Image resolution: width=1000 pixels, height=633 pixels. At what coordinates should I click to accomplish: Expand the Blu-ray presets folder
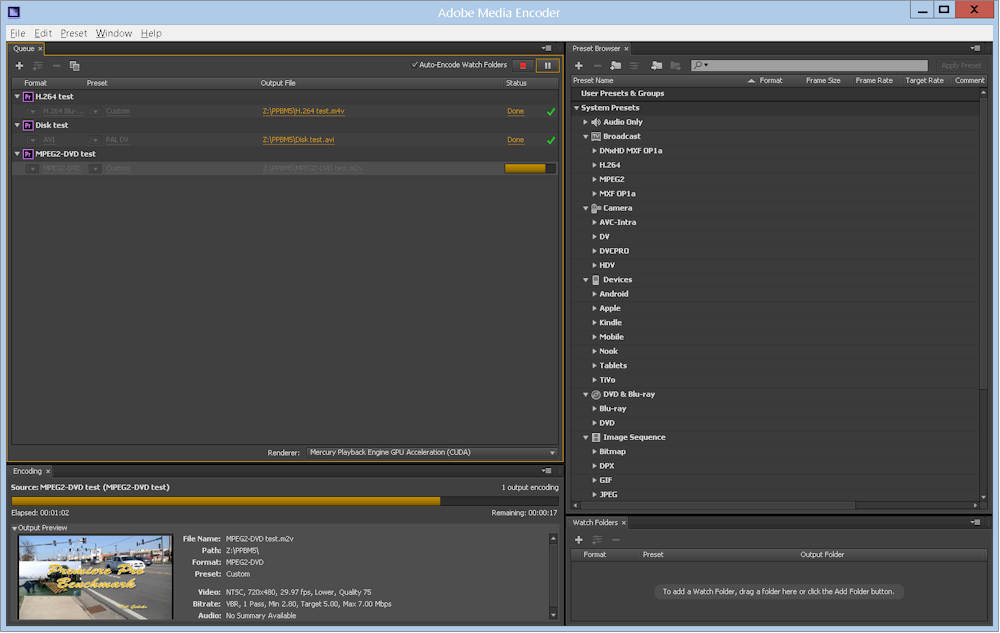pyautogui.click(x=594, y=409)
